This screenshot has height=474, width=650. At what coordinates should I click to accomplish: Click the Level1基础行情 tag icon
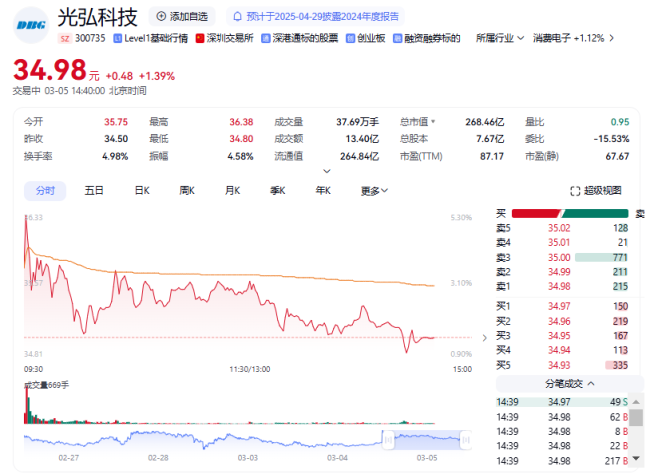tap(118, 39)
